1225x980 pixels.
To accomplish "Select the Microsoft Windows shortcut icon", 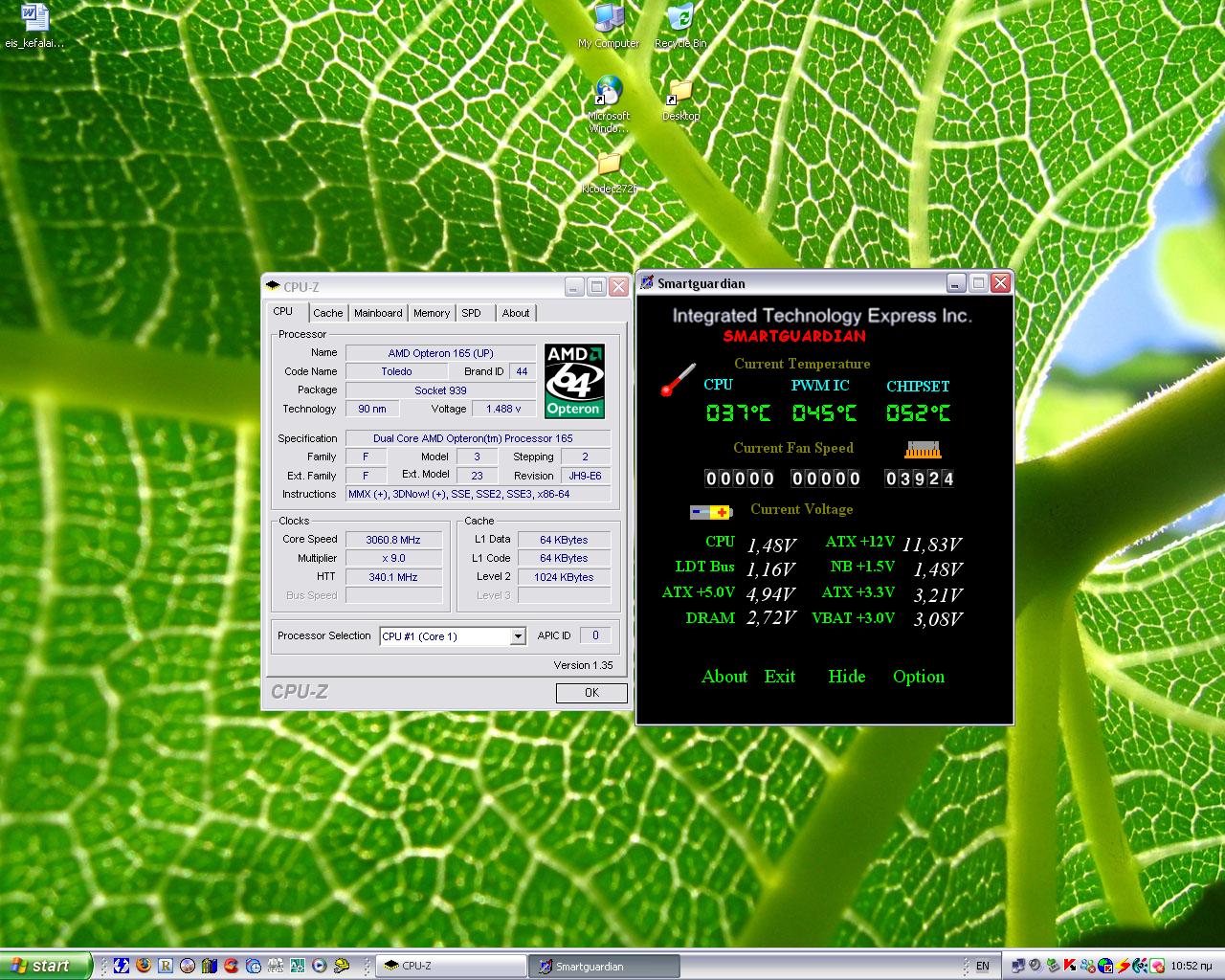I will (609, 105).
